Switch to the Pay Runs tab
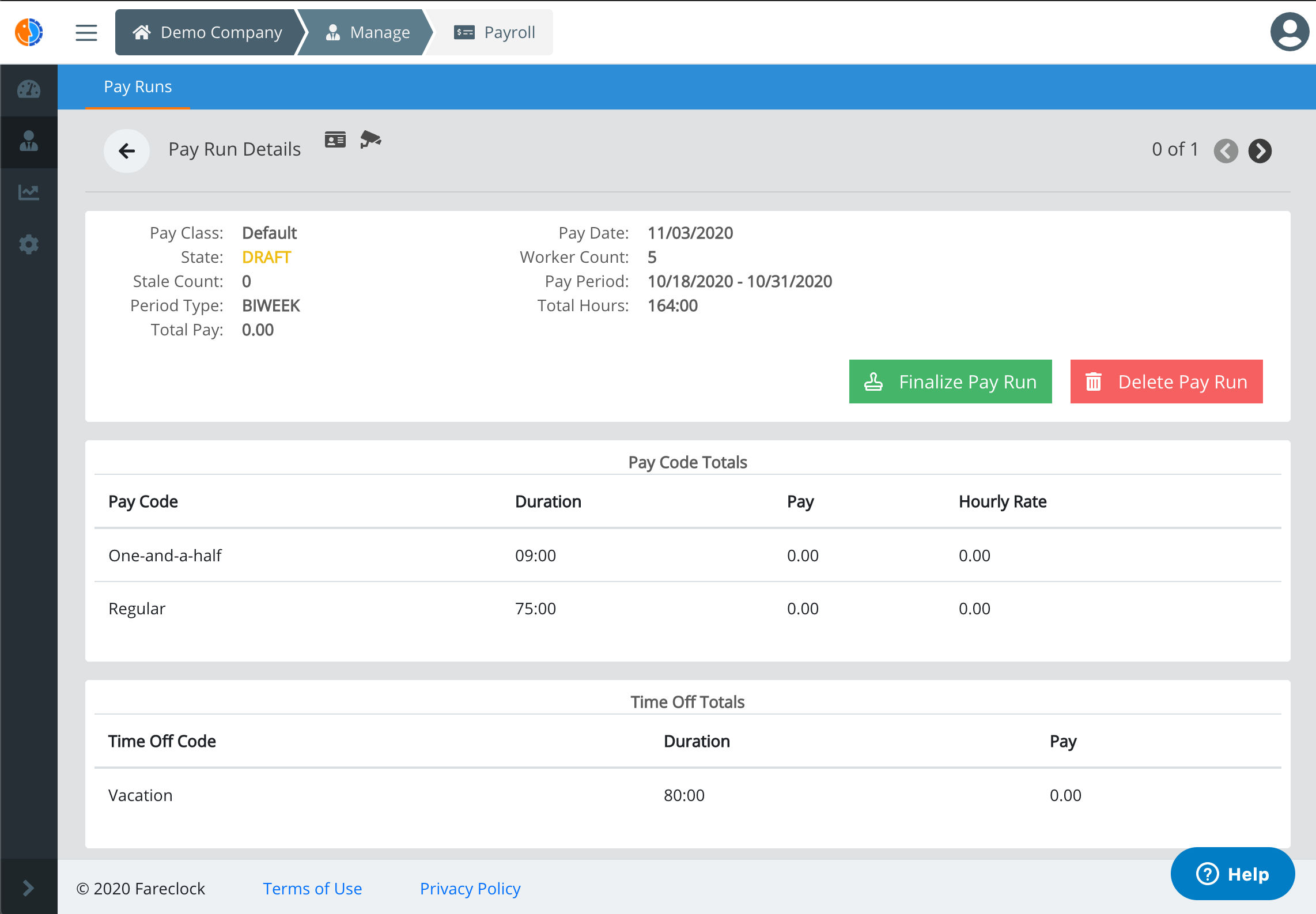 [x=138, y=86]
